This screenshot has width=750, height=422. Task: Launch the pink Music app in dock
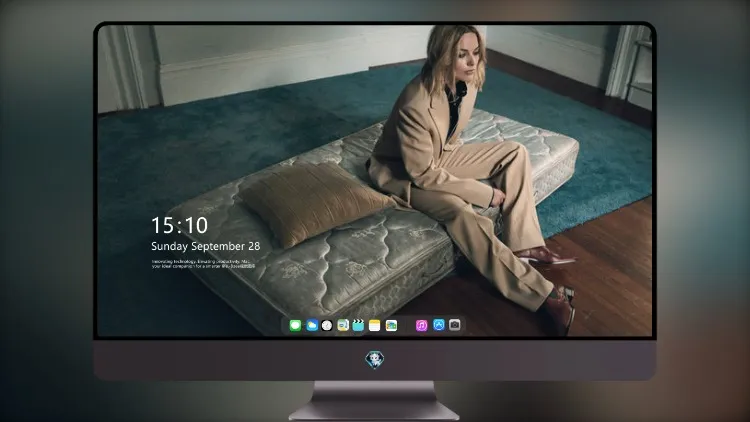(x=421, y=326)
